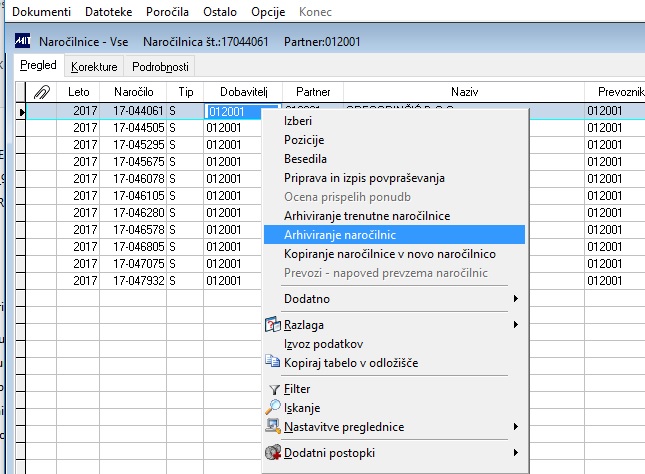Click the Dobavitelj cell with 012001 highlighted
The image size is (645, 474).
232,112
